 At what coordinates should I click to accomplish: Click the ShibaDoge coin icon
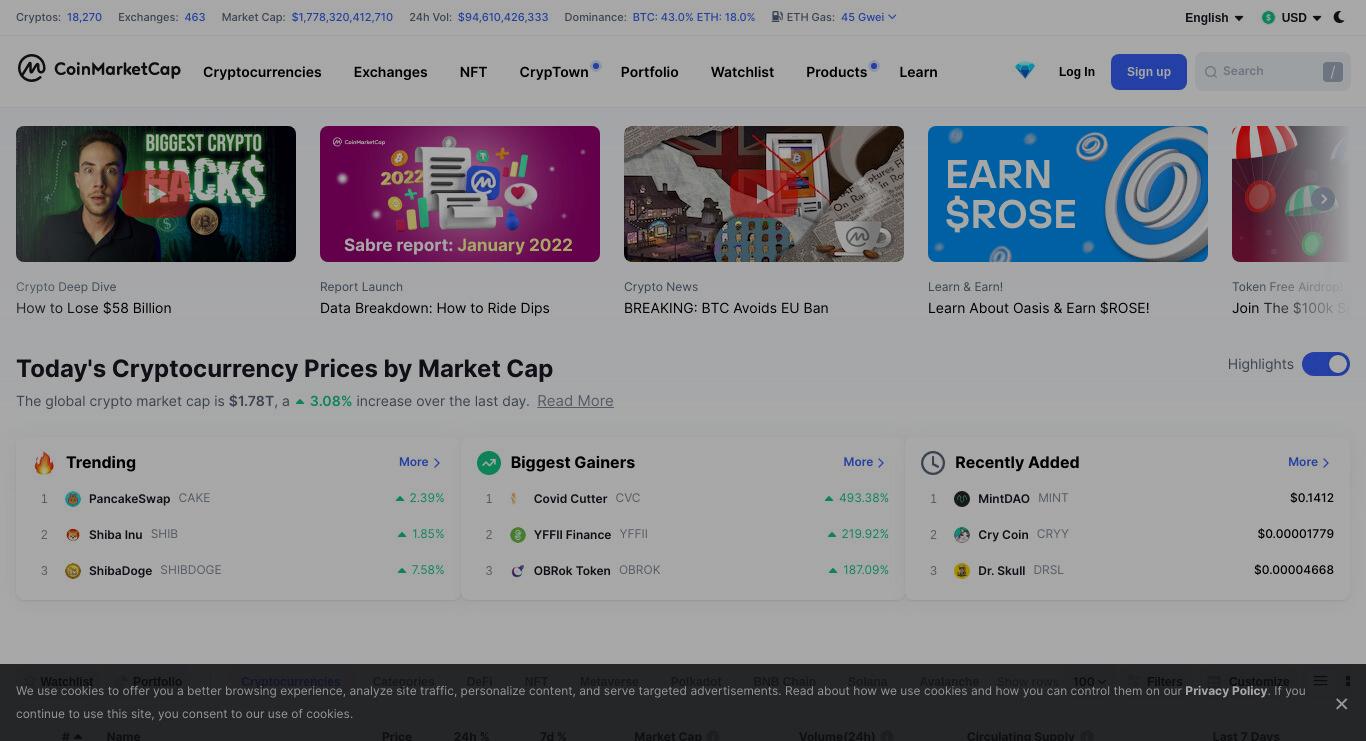(73, 571)
